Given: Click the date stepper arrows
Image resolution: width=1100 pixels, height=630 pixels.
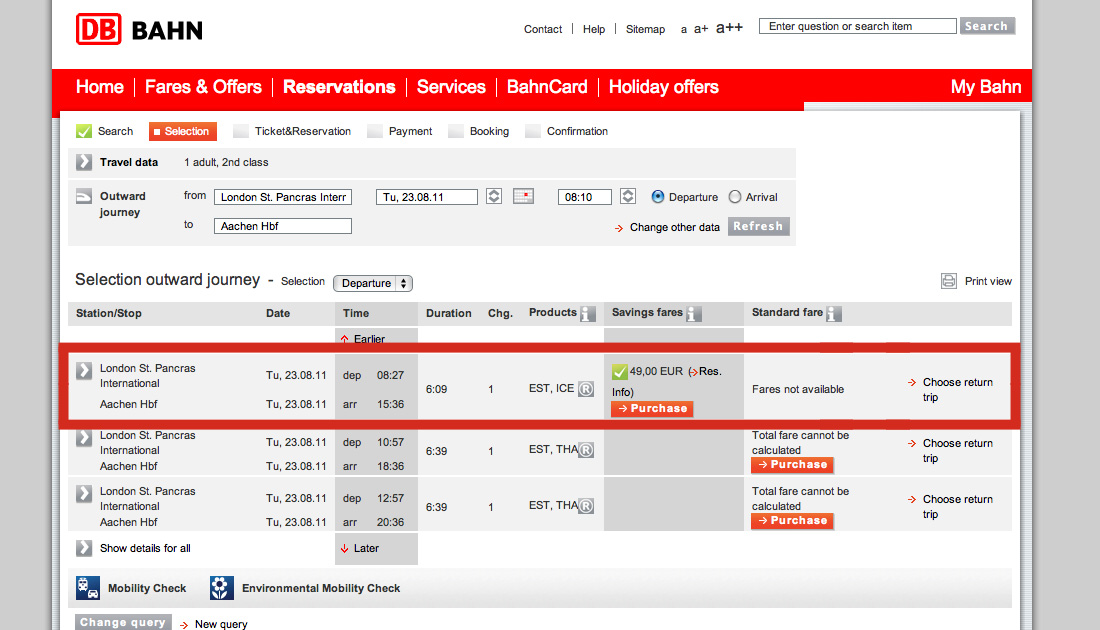Looking at the screenshot, I should click(494, 197).
